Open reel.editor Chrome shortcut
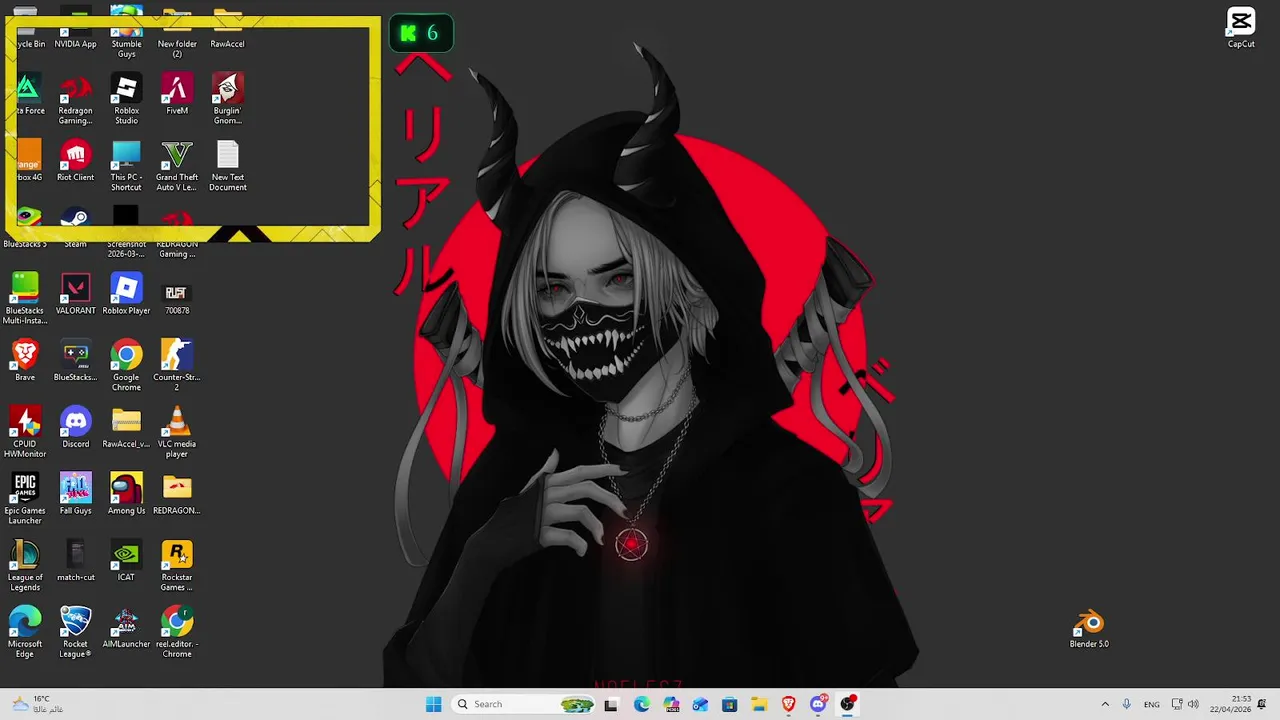The width and height of the screenshot is (1280, 720). pyautogui.click(x=177, y=633)
